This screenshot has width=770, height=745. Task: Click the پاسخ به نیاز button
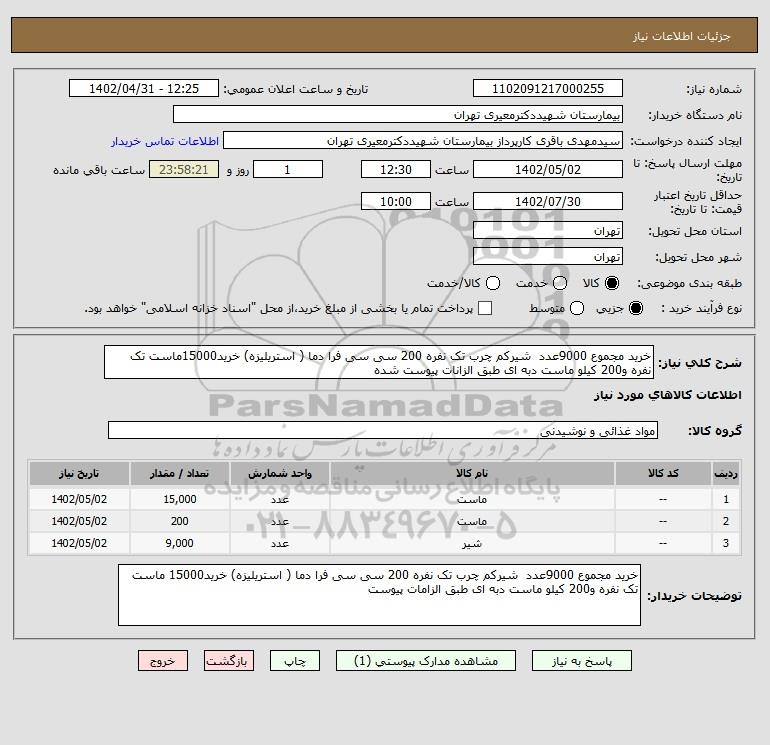coord(582,661)
